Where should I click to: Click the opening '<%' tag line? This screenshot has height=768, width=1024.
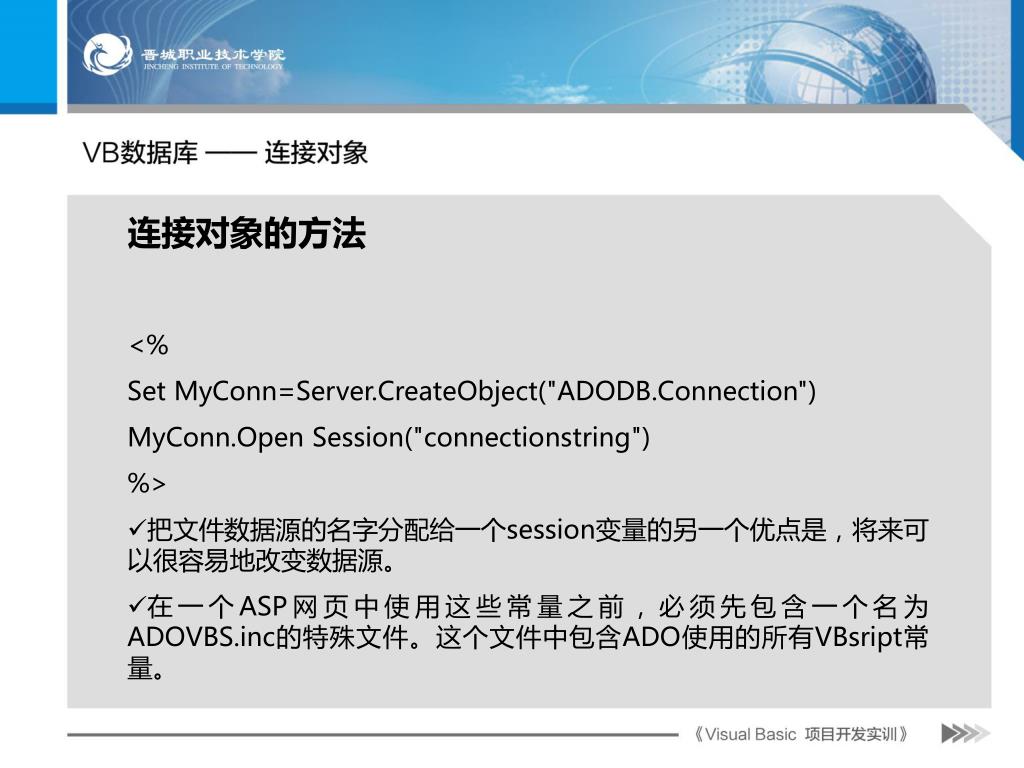click(149, 345)
